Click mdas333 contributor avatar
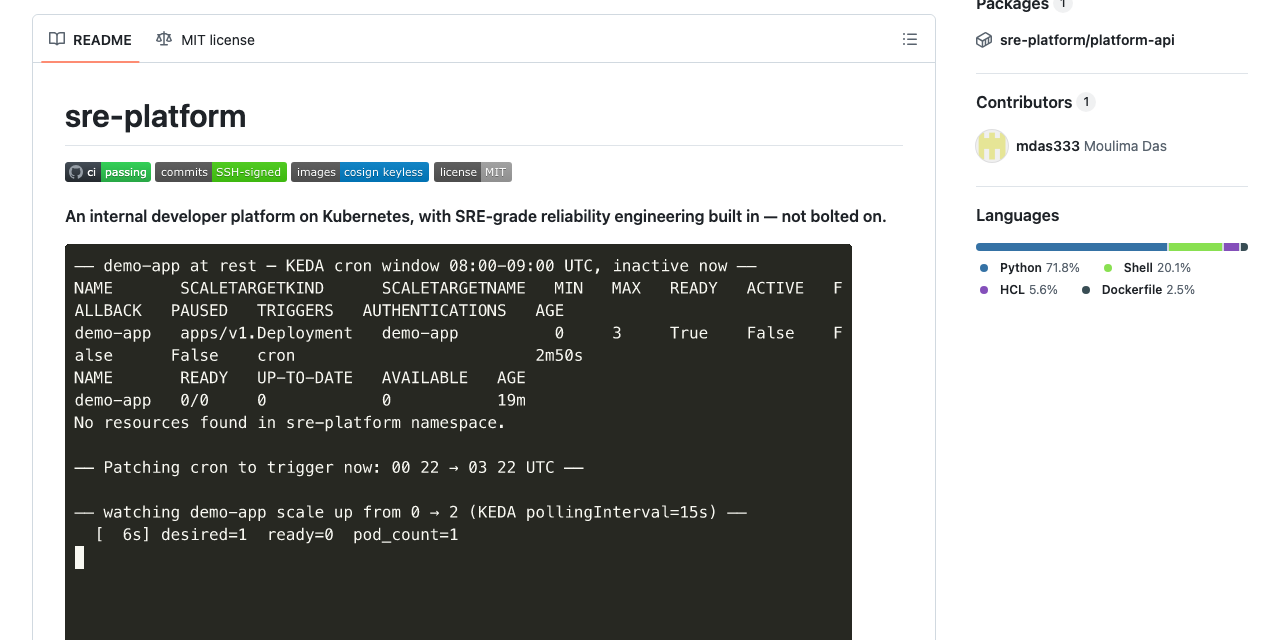 coord(992,146)
